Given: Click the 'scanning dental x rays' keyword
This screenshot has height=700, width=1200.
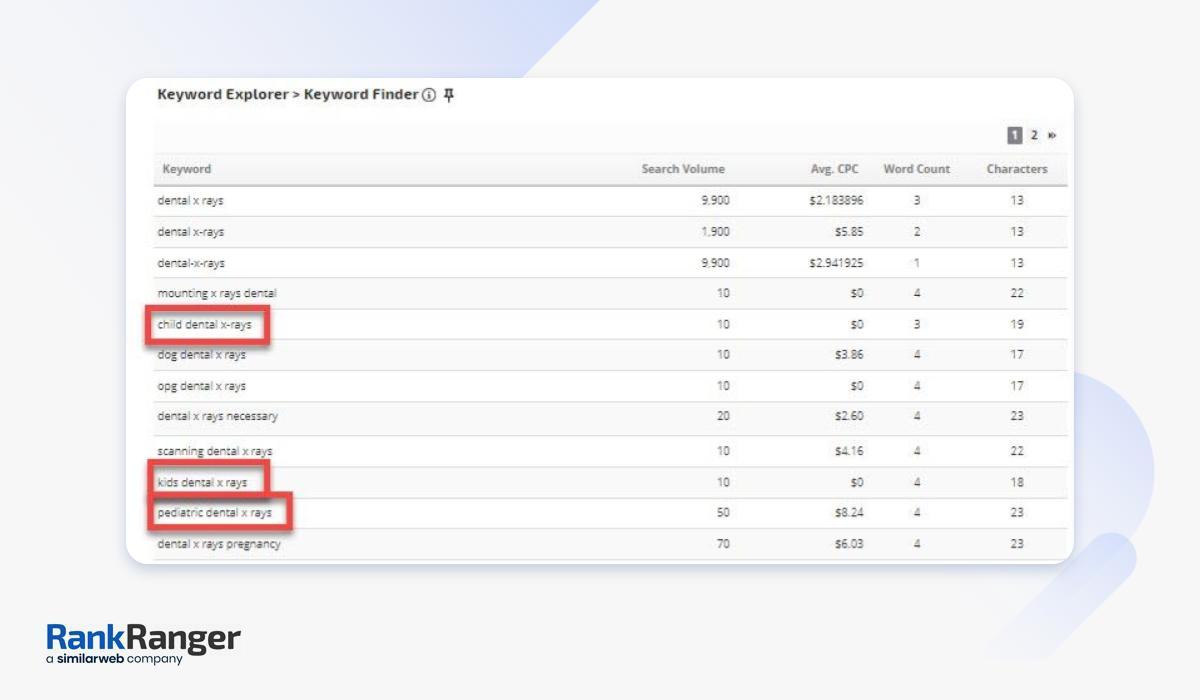Looking at the screenshot, I should [214, 451].
